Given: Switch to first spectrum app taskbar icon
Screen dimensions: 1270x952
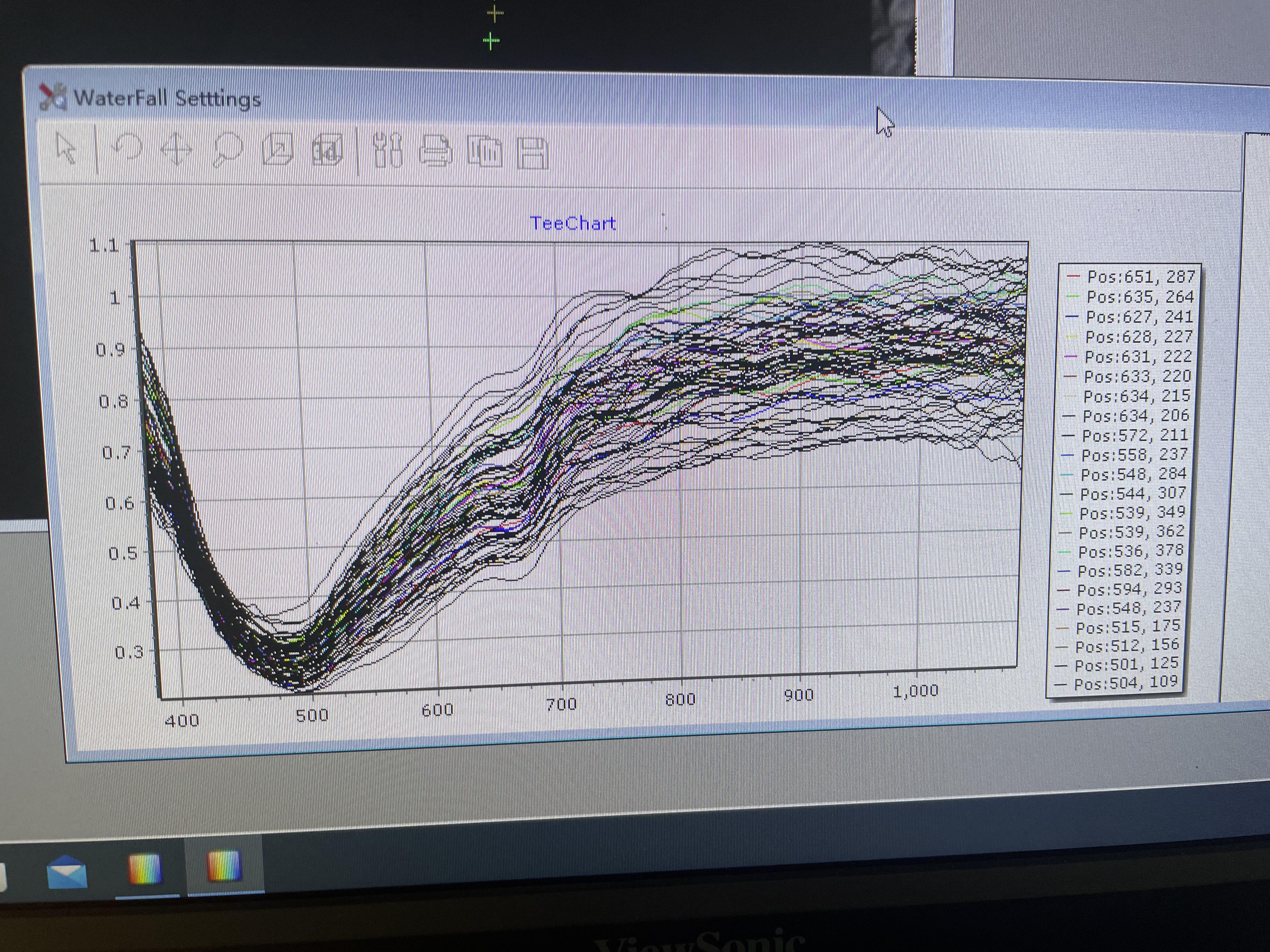Looking at the screenshot, I should 145,869.
